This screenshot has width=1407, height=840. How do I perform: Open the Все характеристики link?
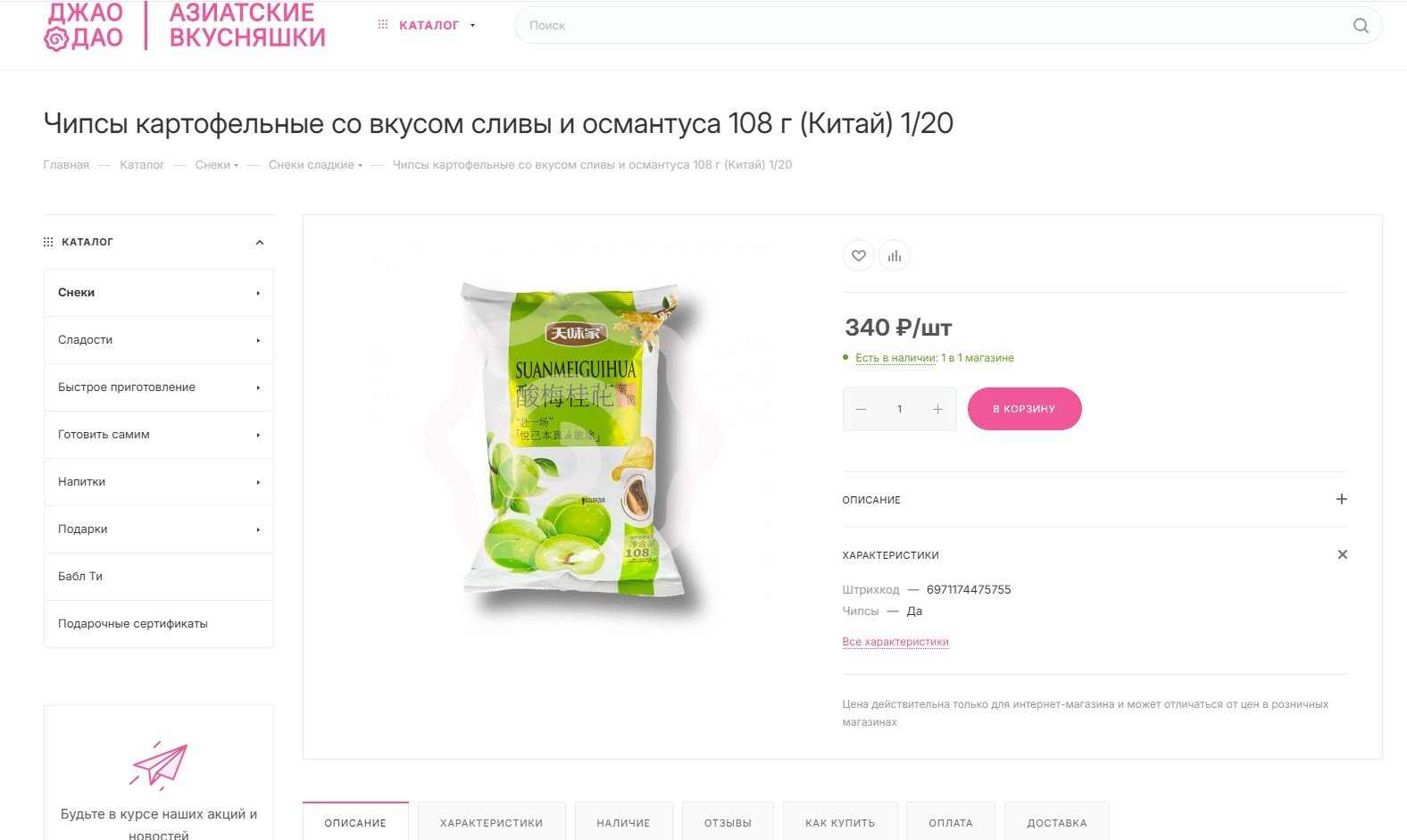coord(895,642)
